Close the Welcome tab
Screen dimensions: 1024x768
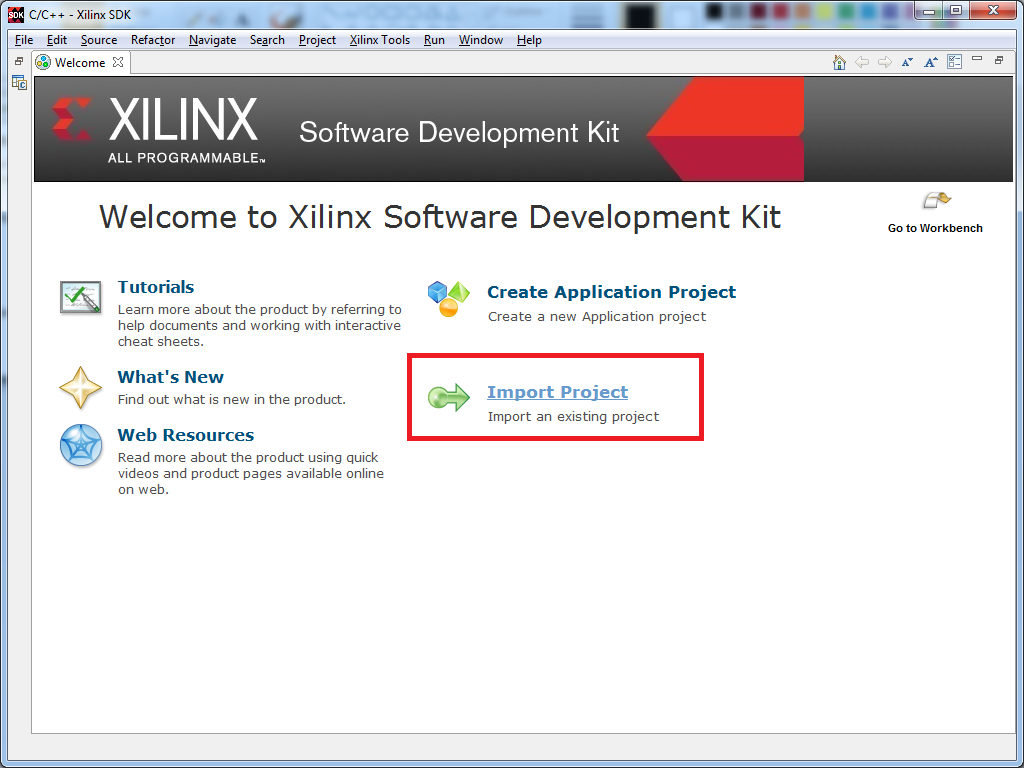[118, 62]
